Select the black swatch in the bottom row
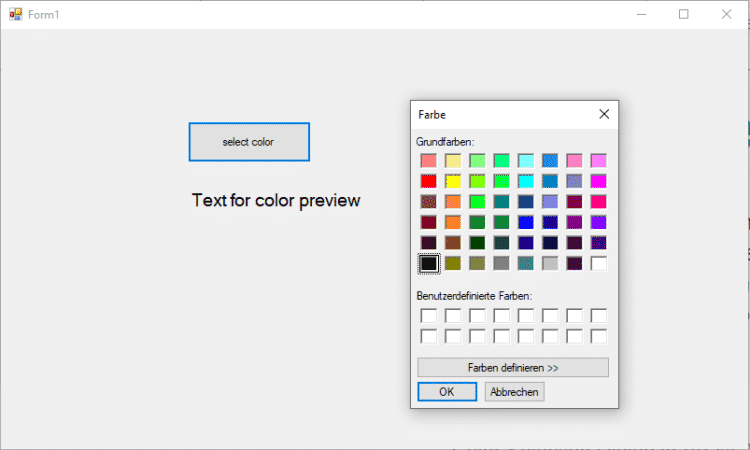This screenshot has height=450, width=750. pyautogui.click(x=429, y=263)
